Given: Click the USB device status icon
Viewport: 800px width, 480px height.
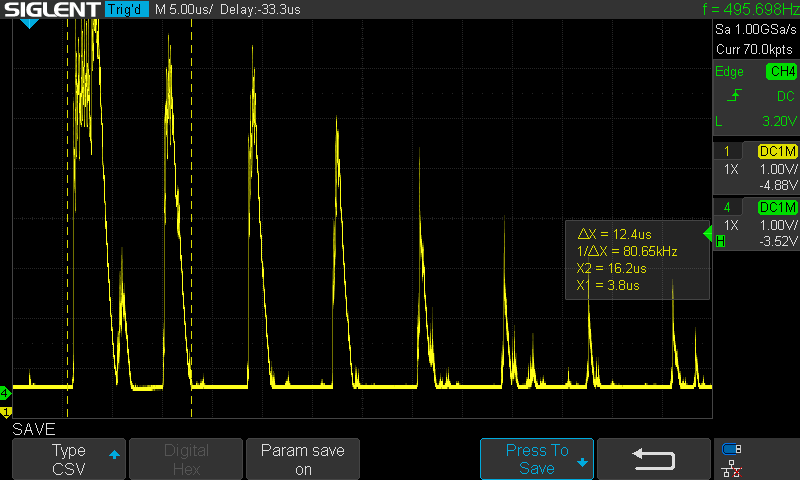Looking at the screenshot, I should [x=732, y=449].
